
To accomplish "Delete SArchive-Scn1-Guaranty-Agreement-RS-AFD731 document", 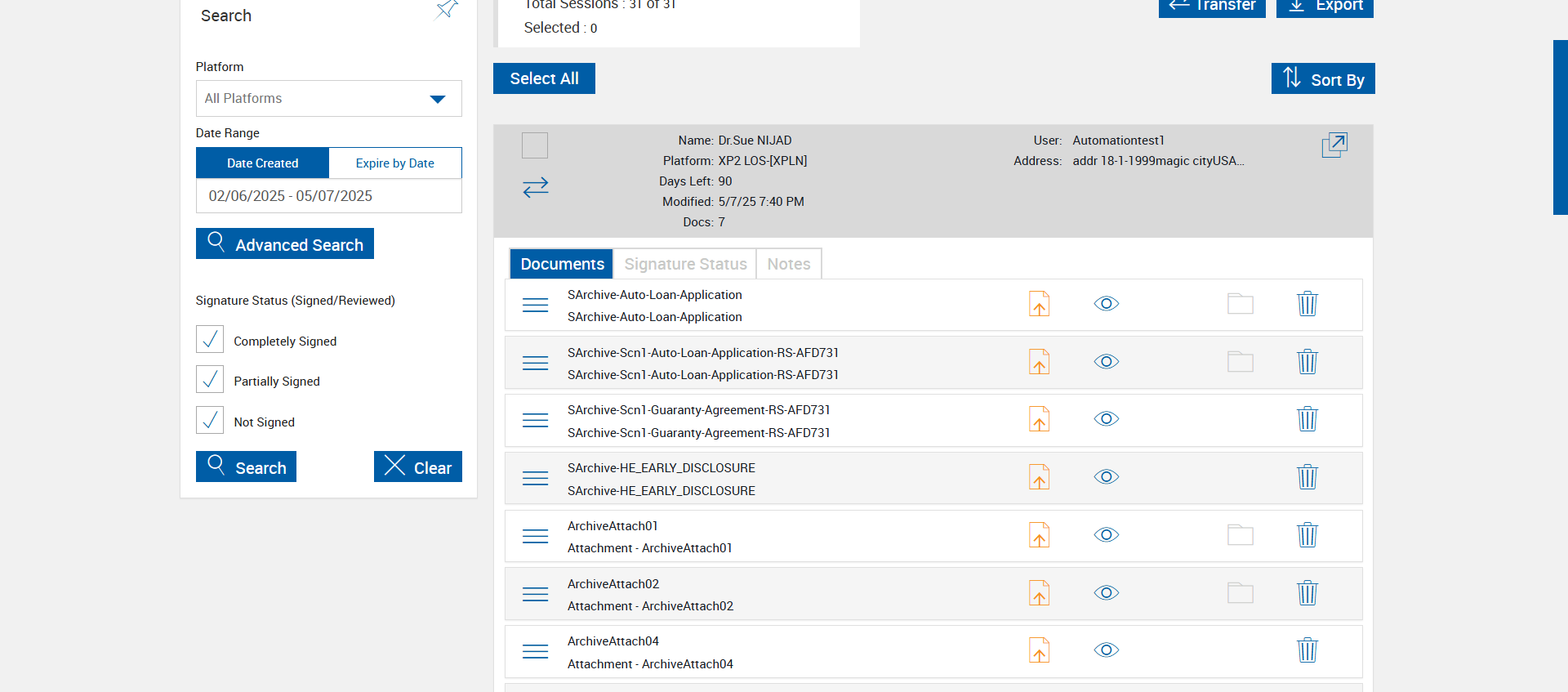I will pyautogui.click(x=1307, y=419).
